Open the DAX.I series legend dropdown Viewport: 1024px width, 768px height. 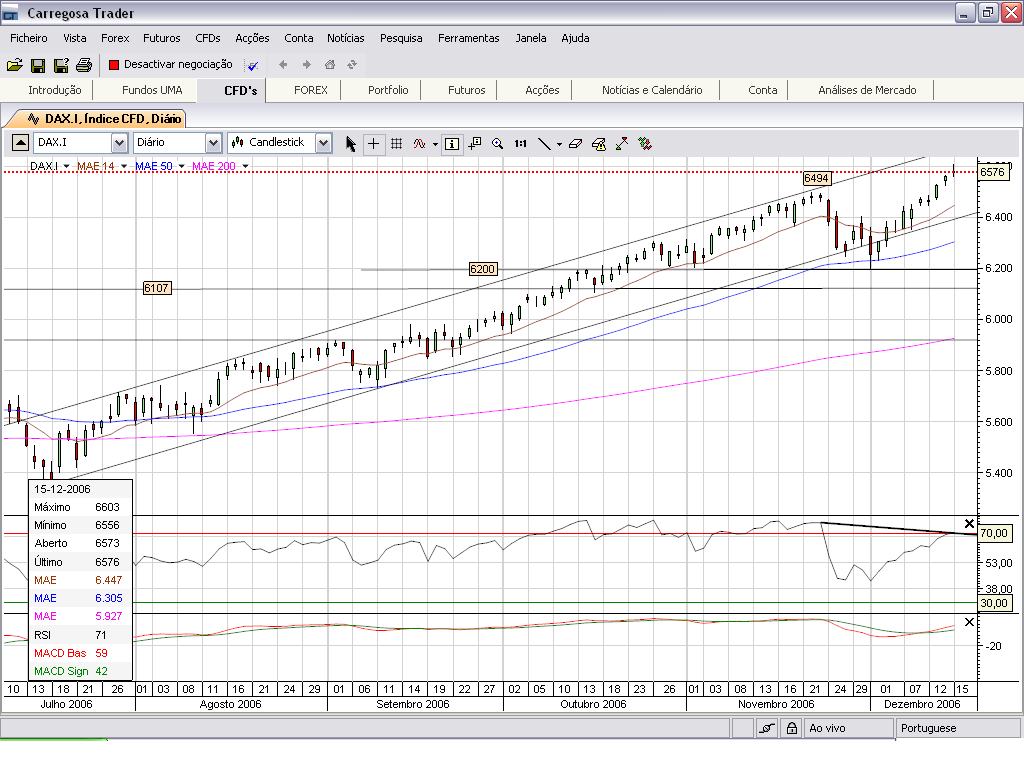[x=67, y=167]
